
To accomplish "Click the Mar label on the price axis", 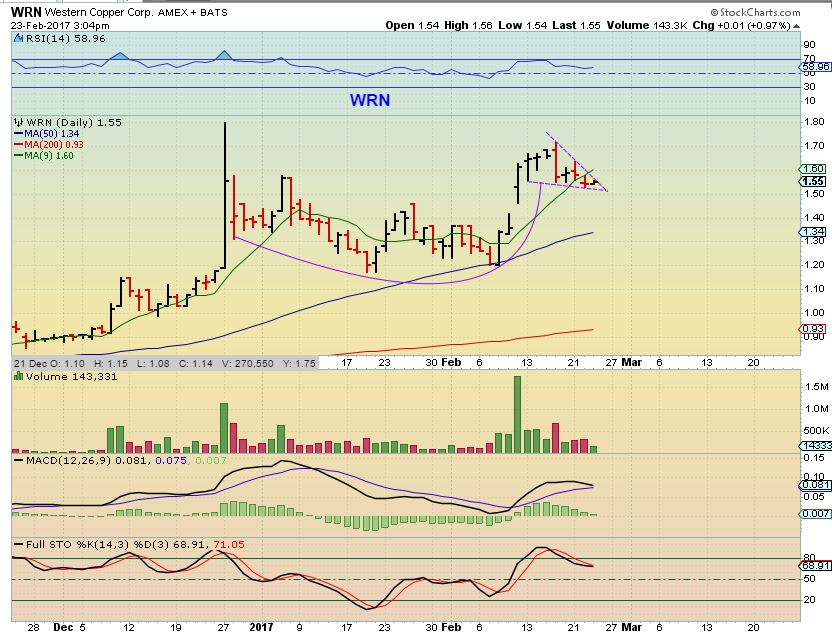I will click(632, 362).
